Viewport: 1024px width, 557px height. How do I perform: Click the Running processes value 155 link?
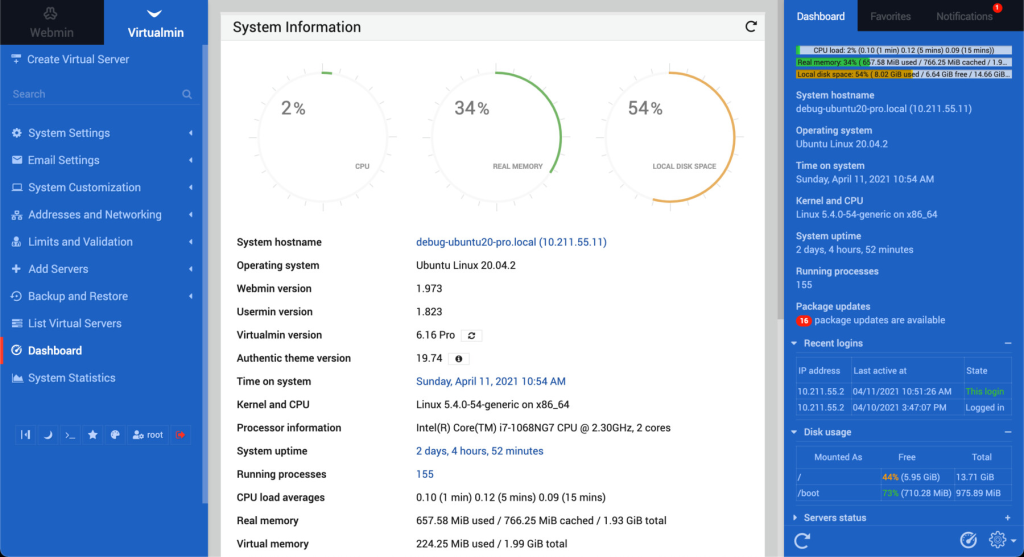coord(425,474)
